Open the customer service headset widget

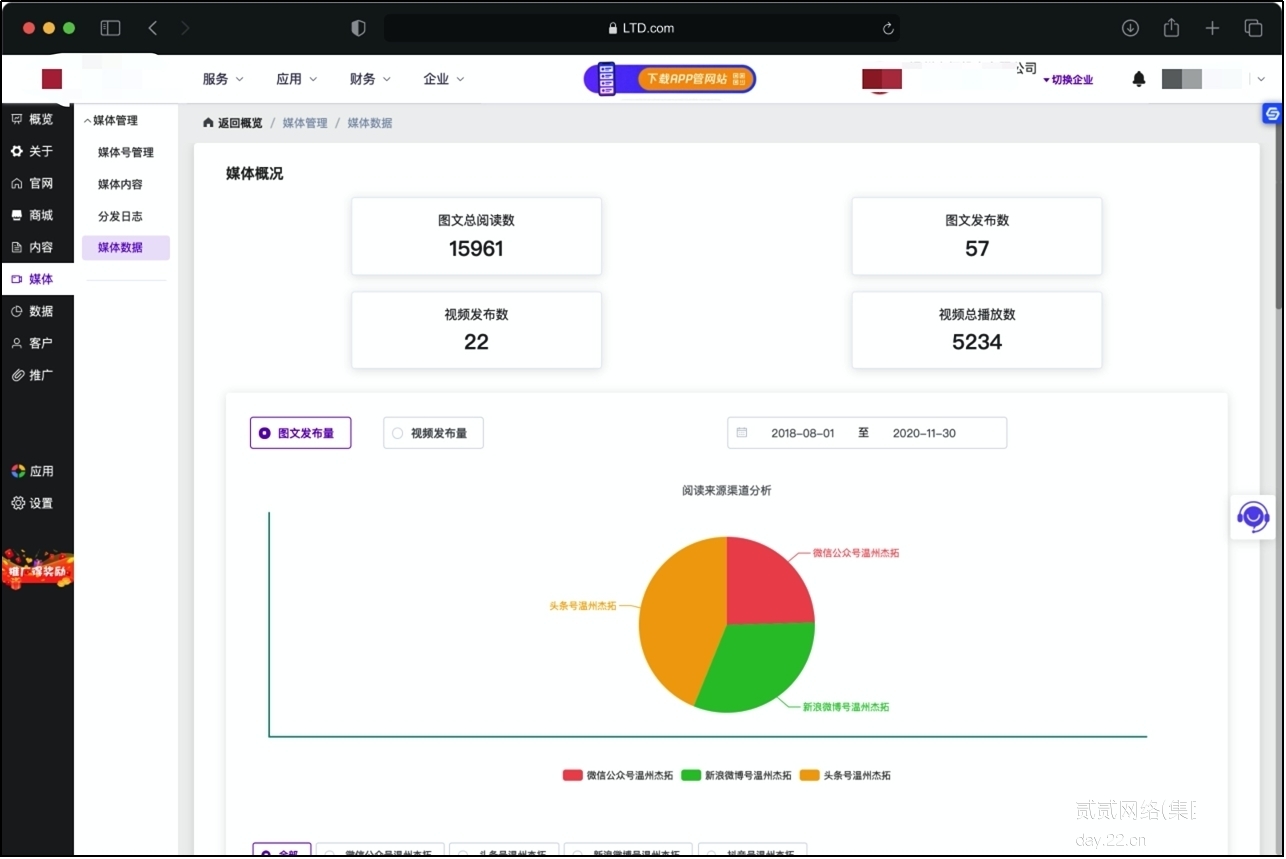pos(1252,517)
